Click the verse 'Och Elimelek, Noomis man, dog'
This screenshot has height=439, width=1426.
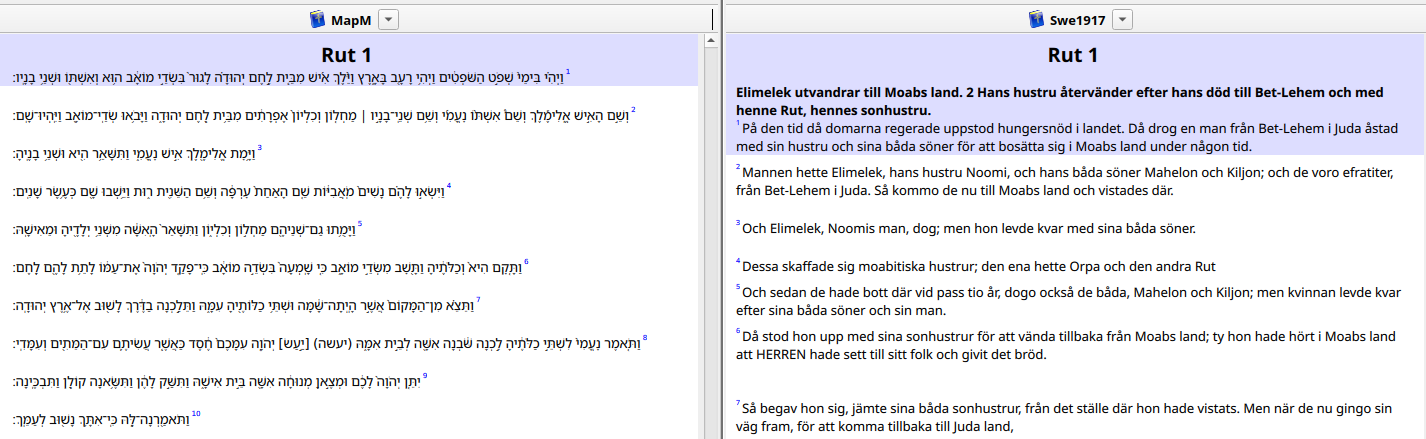[x=965, y=228]
